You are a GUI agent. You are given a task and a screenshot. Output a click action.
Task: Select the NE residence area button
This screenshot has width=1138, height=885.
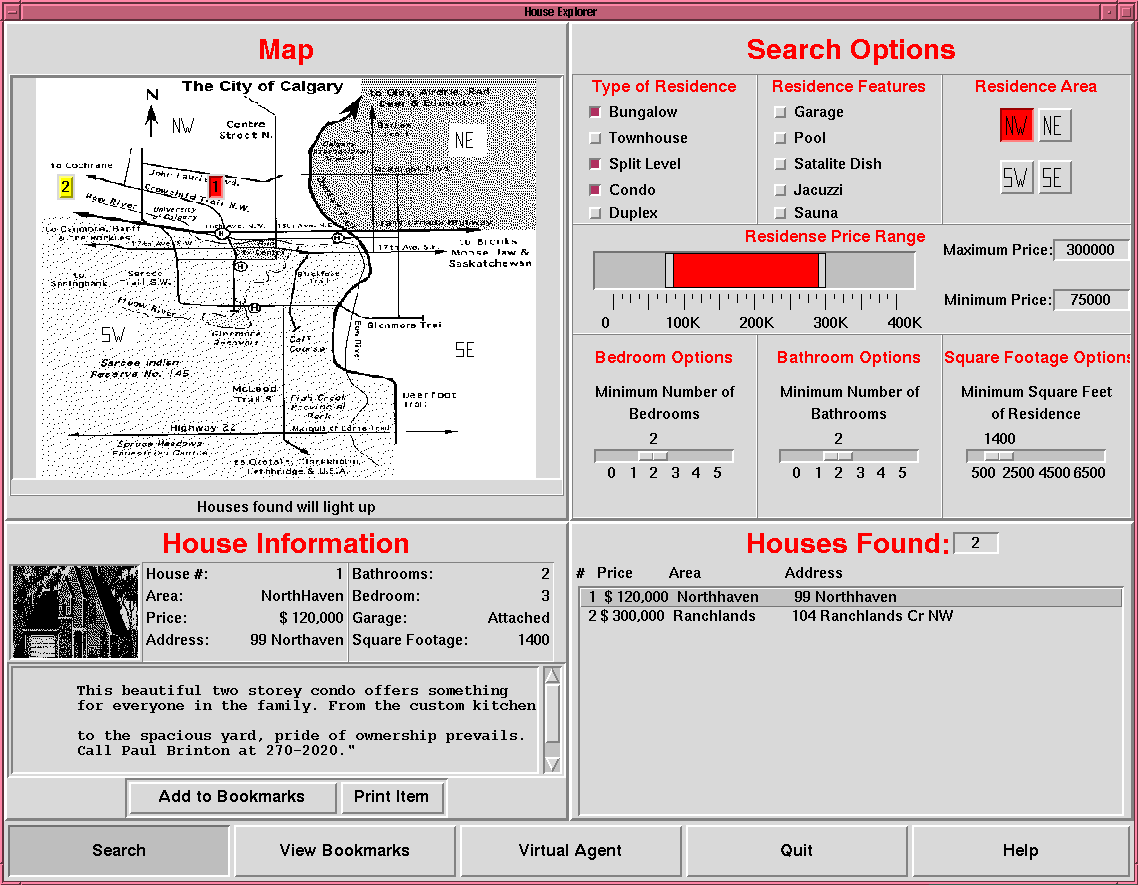point(1053,126)
